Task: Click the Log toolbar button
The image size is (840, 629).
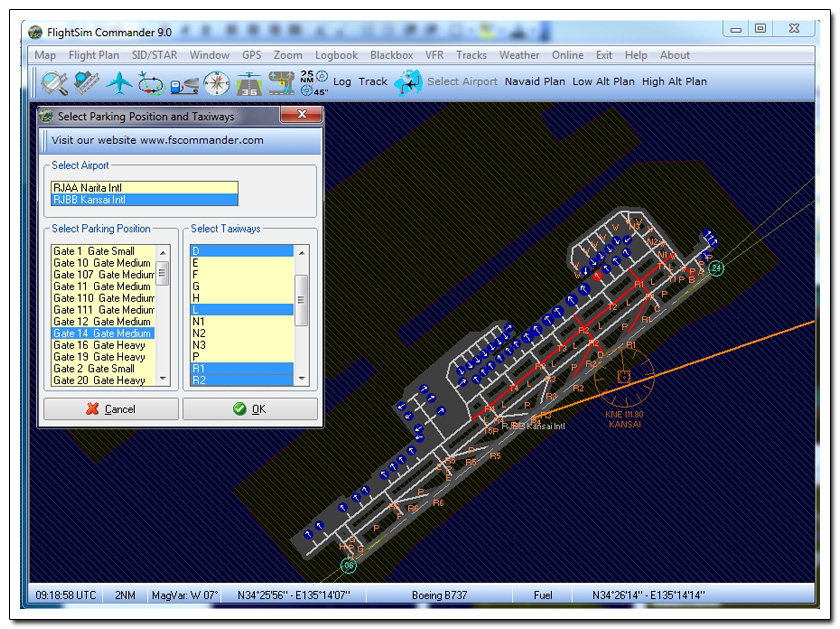Action: point(342,81)
